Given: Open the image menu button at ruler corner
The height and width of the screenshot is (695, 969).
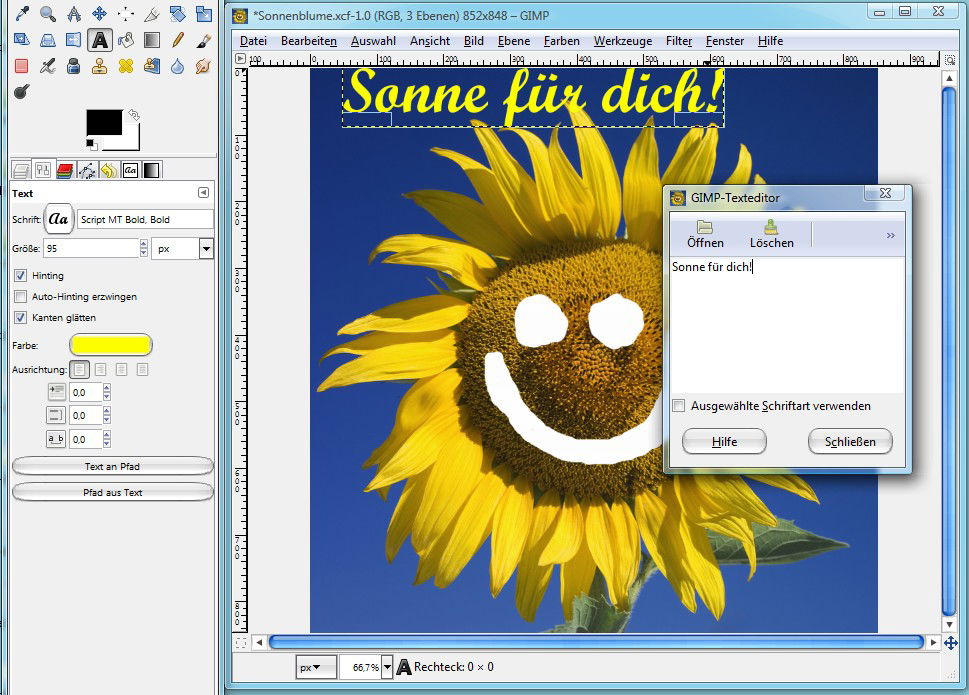Looking at the screenshot, I should click(x=240, y=59).
